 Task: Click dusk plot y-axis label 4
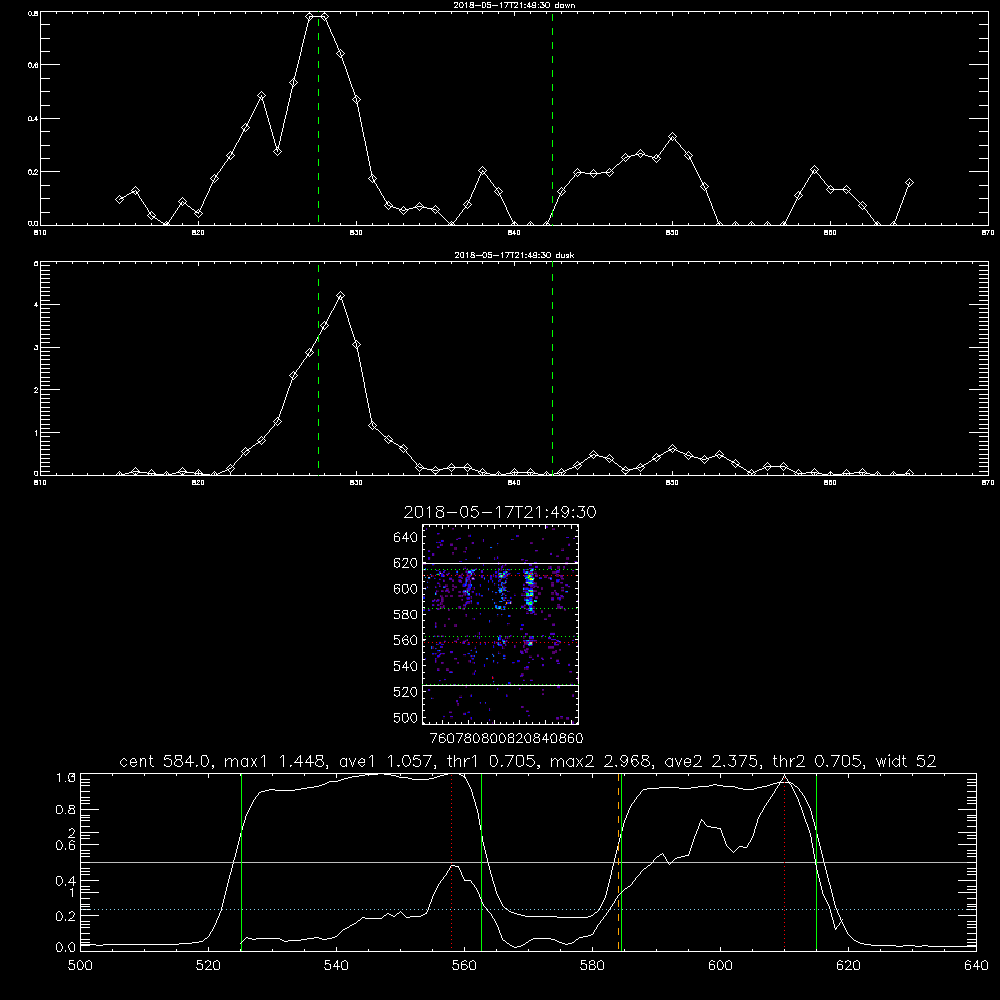click(36, 305)
